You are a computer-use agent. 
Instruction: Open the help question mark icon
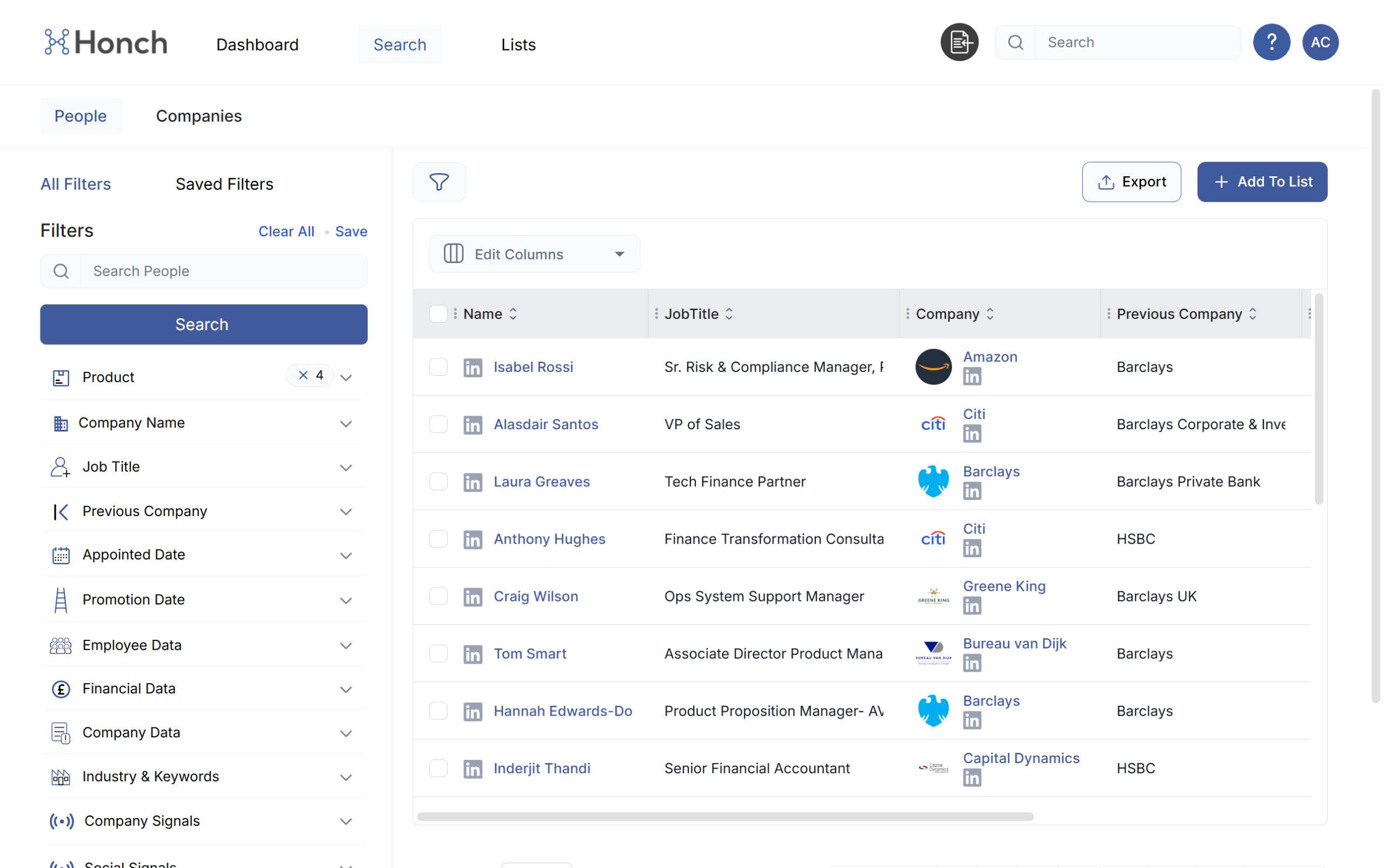coord(1271,42)
